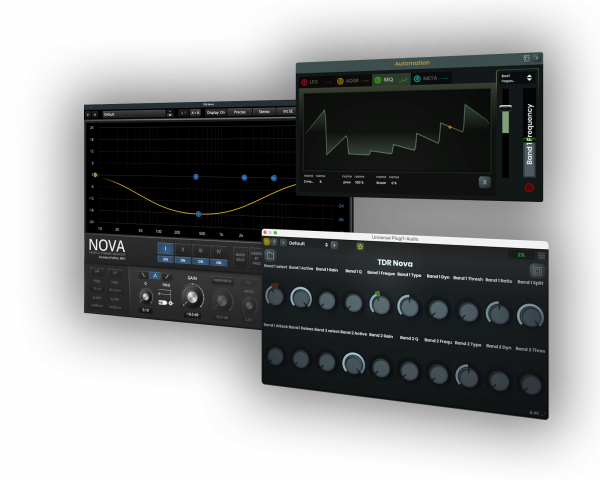Switch to the META tab in Automation
This screenshot has width=600, height=480.
click(x=430, y=78)
